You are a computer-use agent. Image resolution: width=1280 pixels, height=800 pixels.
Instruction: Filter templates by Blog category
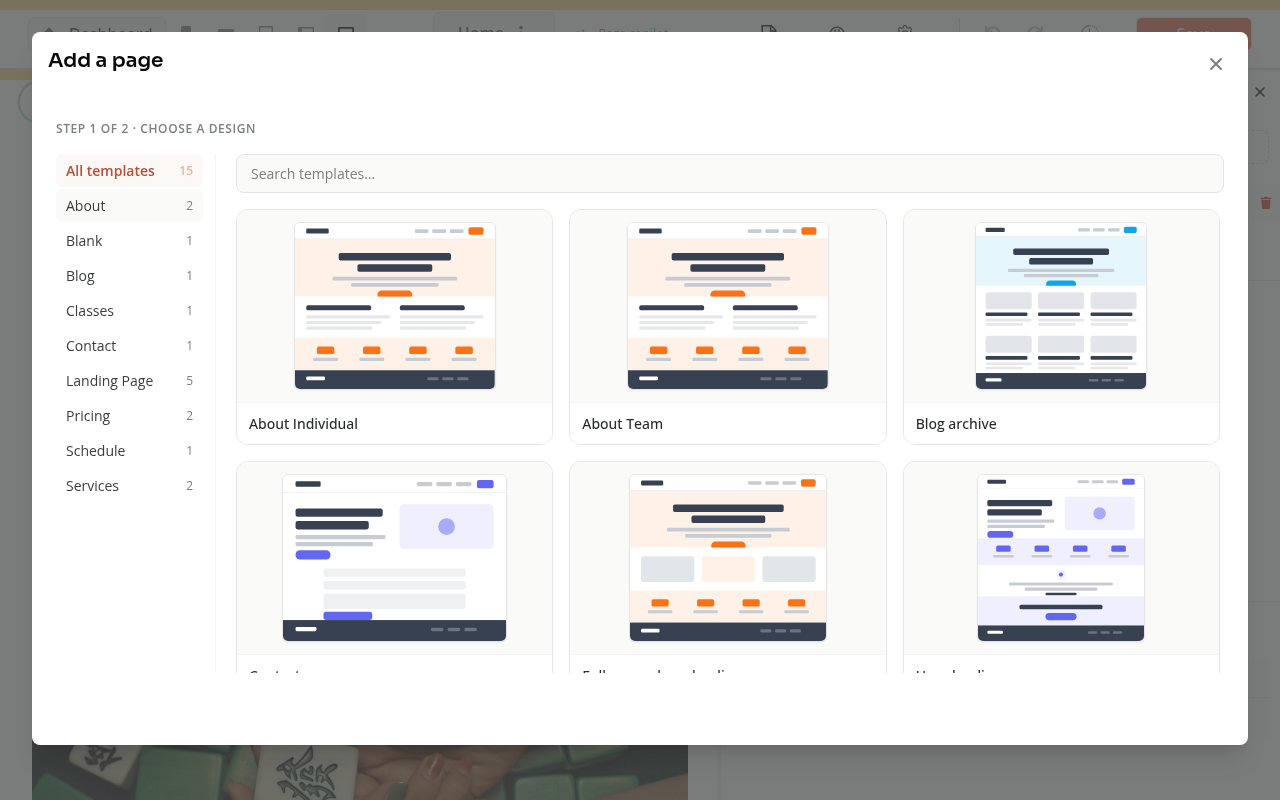[129, 276]
